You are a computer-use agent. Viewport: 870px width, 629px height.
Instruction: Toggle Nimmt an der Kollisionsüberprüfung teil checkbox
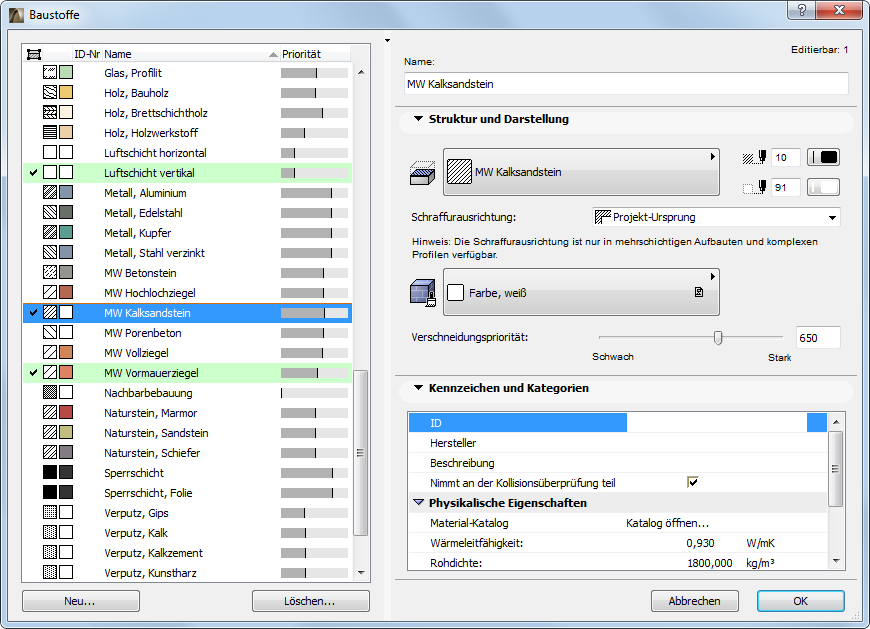click(x=692, y=482)
